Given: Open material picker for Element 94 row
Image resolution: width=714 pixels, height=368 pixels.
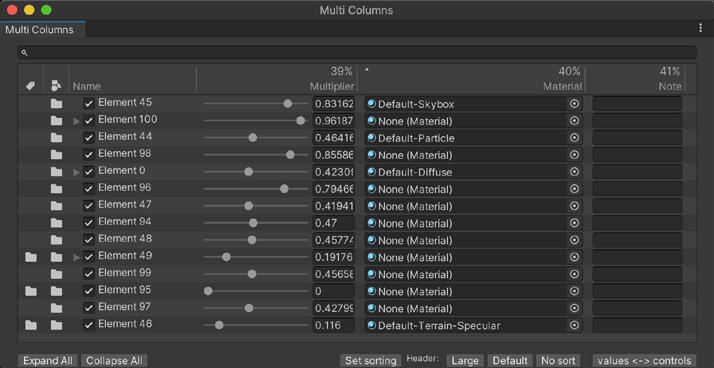Looking at the screenshot, I should pos(574,223).
